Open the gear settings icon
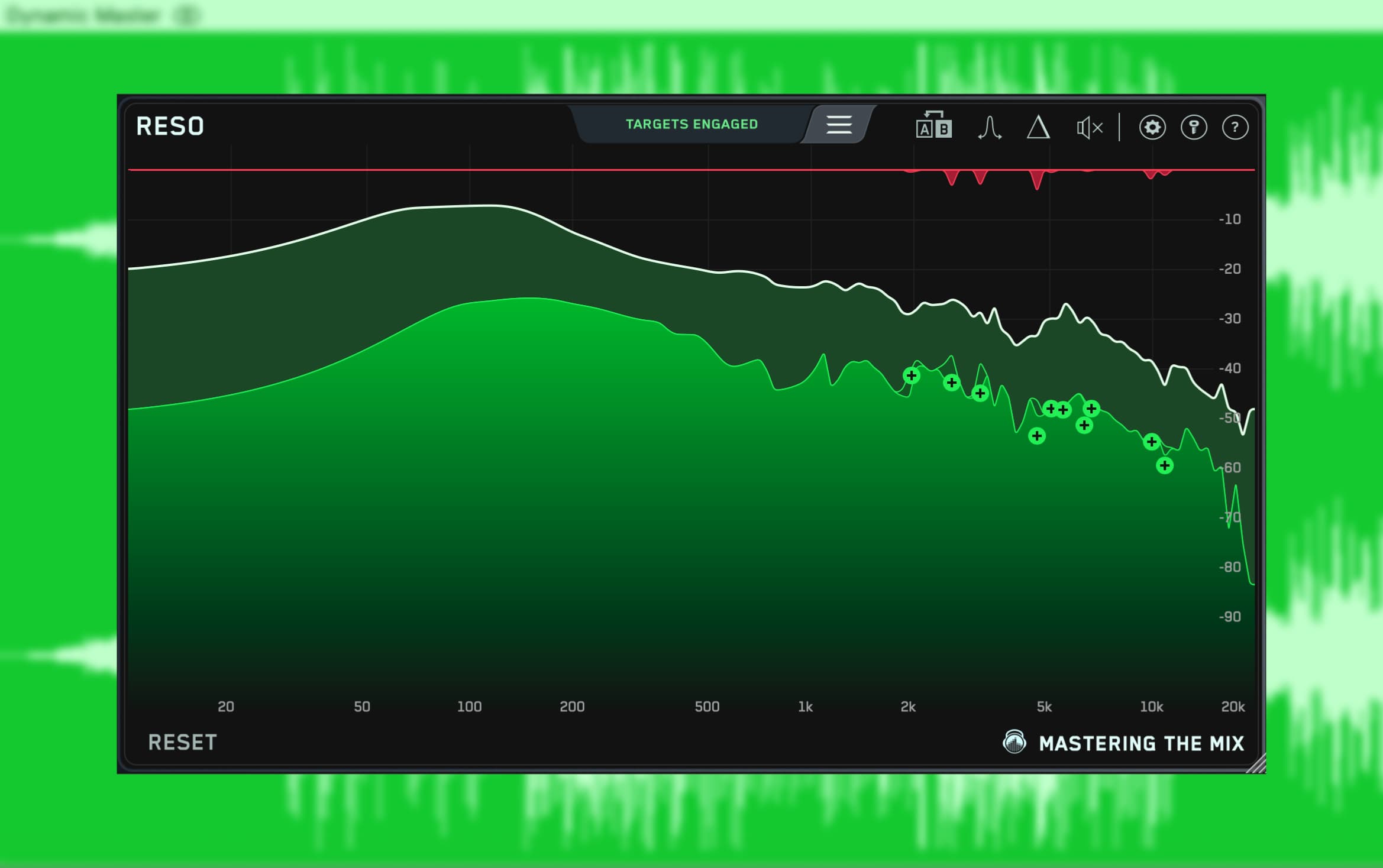The image size is (1383, 868). (x=1152, y=127)
